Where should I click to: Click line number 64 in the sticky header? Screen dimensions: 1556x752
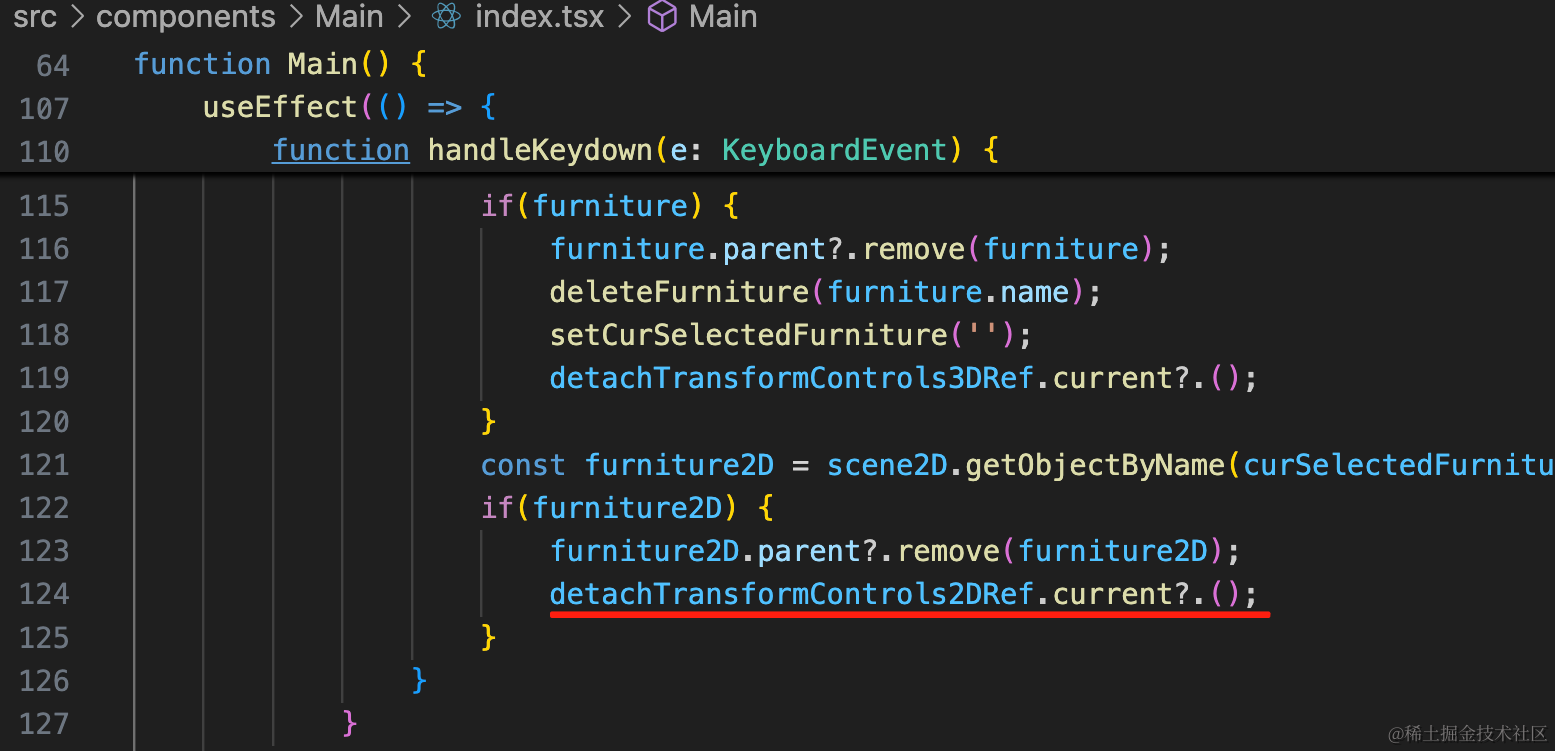[x=53, y=66]
